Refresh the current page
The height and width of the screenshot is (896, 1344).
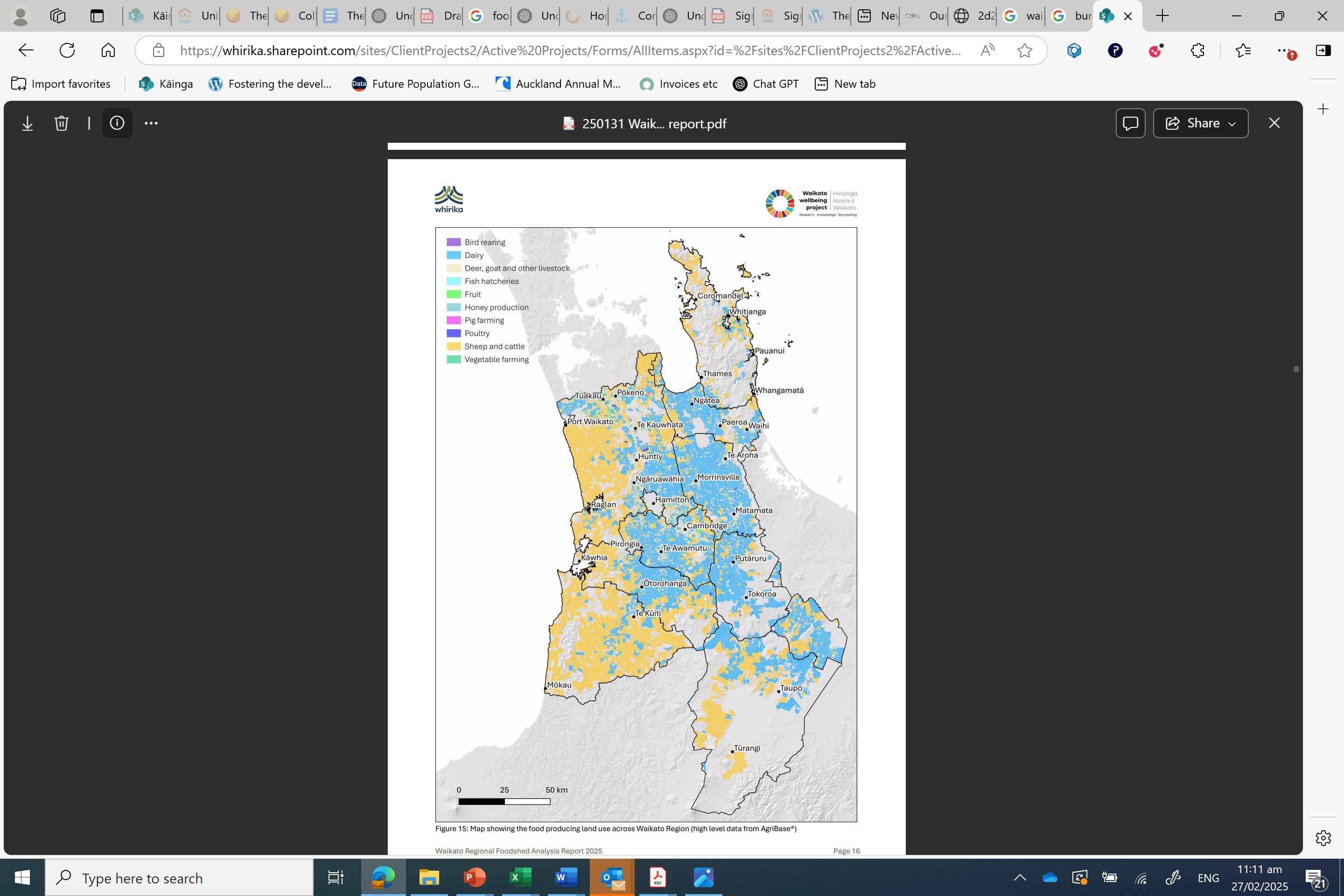(x=67, y=51)
